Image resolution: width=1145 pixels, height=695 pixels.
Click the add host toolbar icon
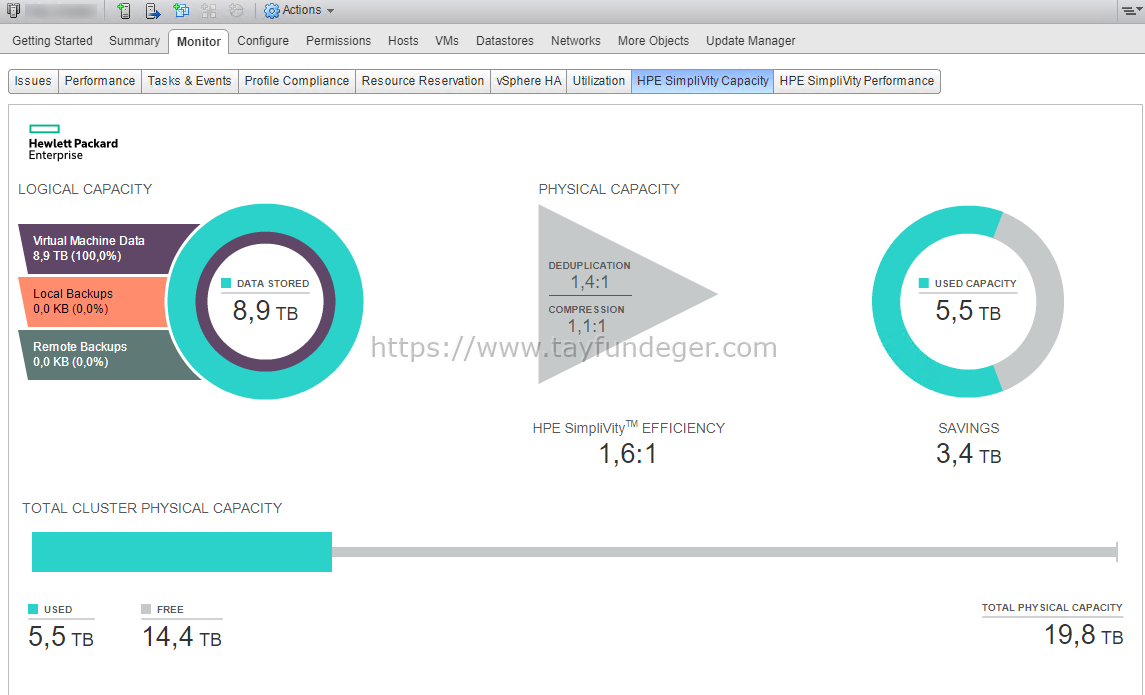click(123, 10)
